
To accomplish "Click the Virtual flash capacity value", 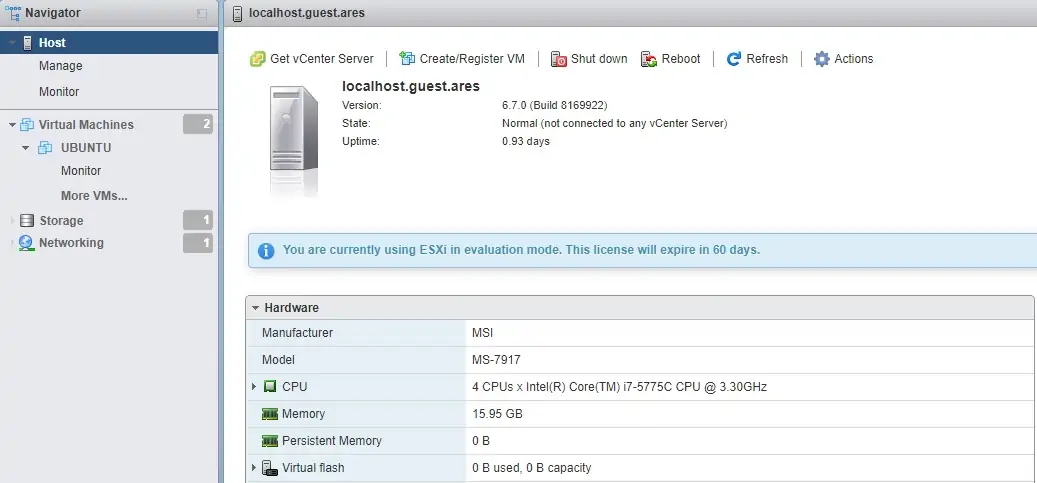I will (x=532, y=468).
